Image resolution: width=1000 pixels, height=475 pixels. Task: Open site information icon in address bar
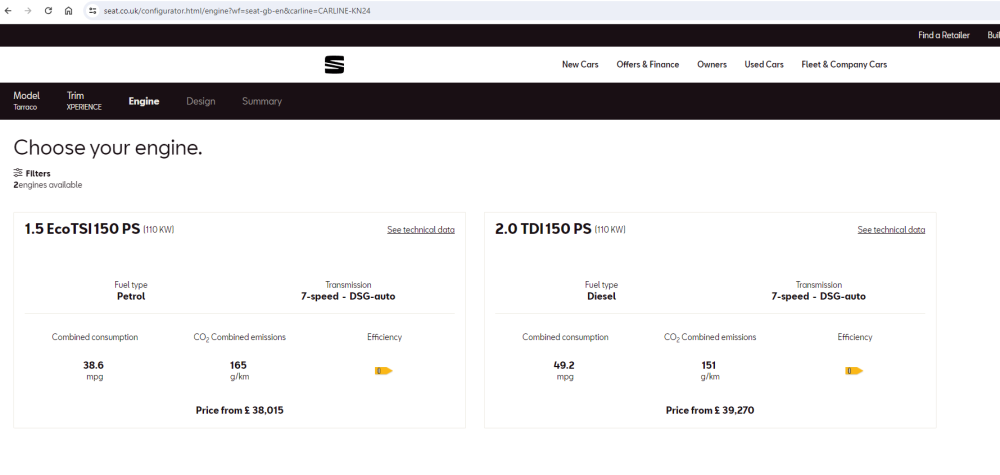pos(92,11)
